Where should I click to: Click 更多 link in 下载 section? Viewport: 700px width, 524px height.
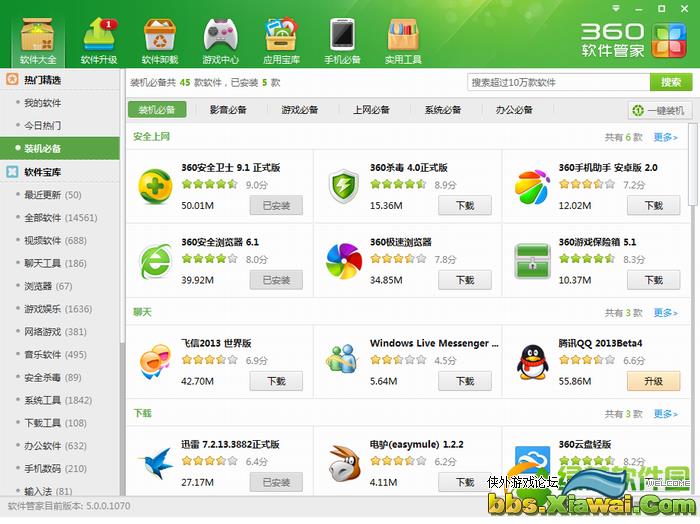tap(665, 414)
